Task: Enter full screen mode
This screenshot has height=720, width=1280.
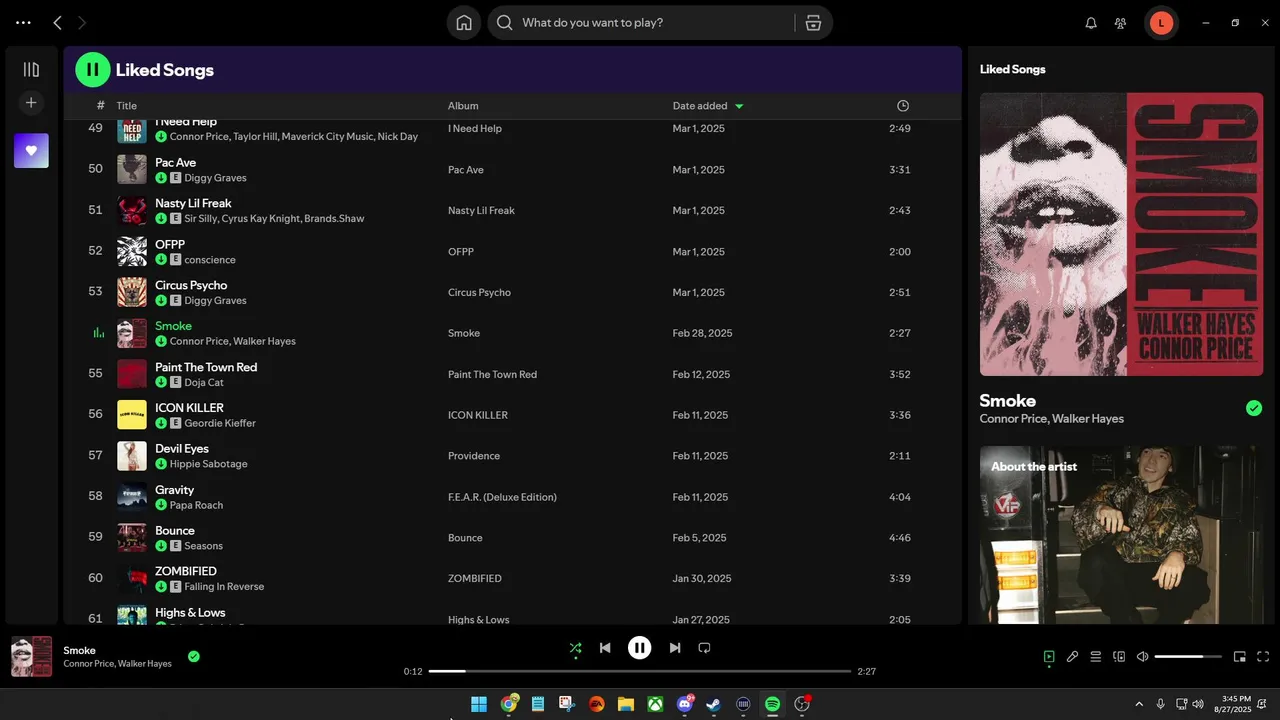Action: coord(1263,657)
